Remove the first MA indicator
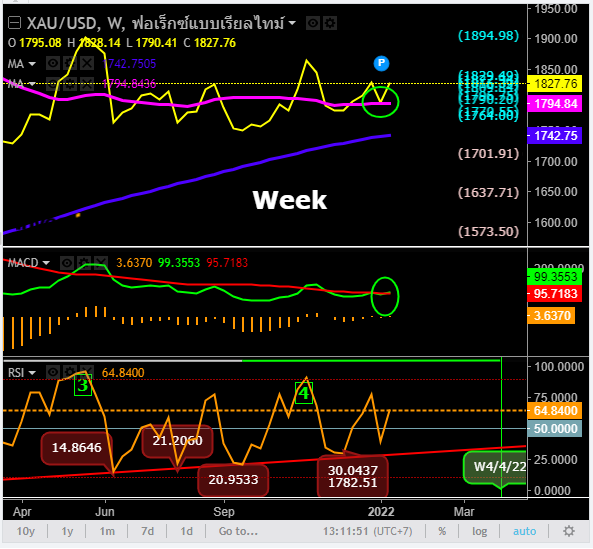The image size is (593, 549). (x=87, y=63)
